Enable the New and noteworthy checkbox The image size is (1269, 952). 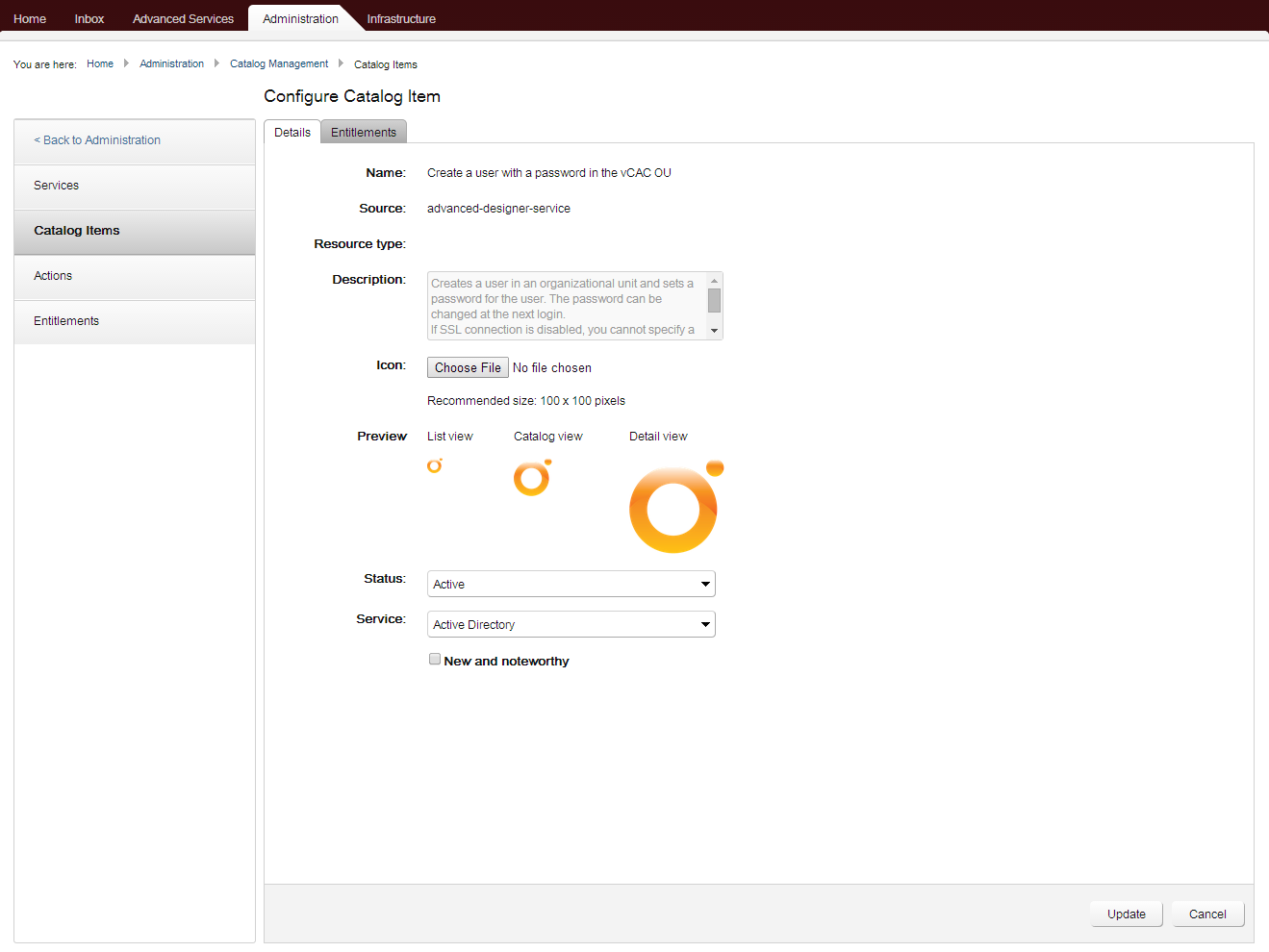(x=435, y=660)
